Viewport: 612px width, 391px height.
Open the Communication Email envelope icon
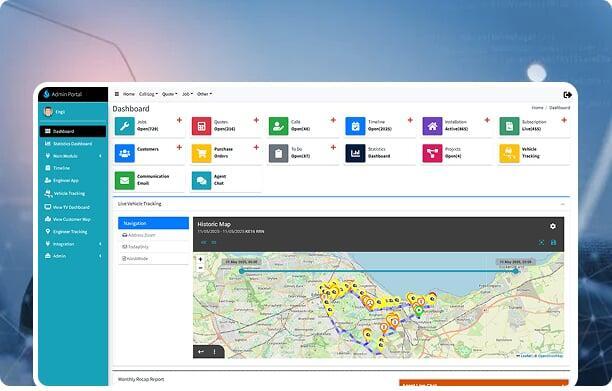tap(125, 181)
